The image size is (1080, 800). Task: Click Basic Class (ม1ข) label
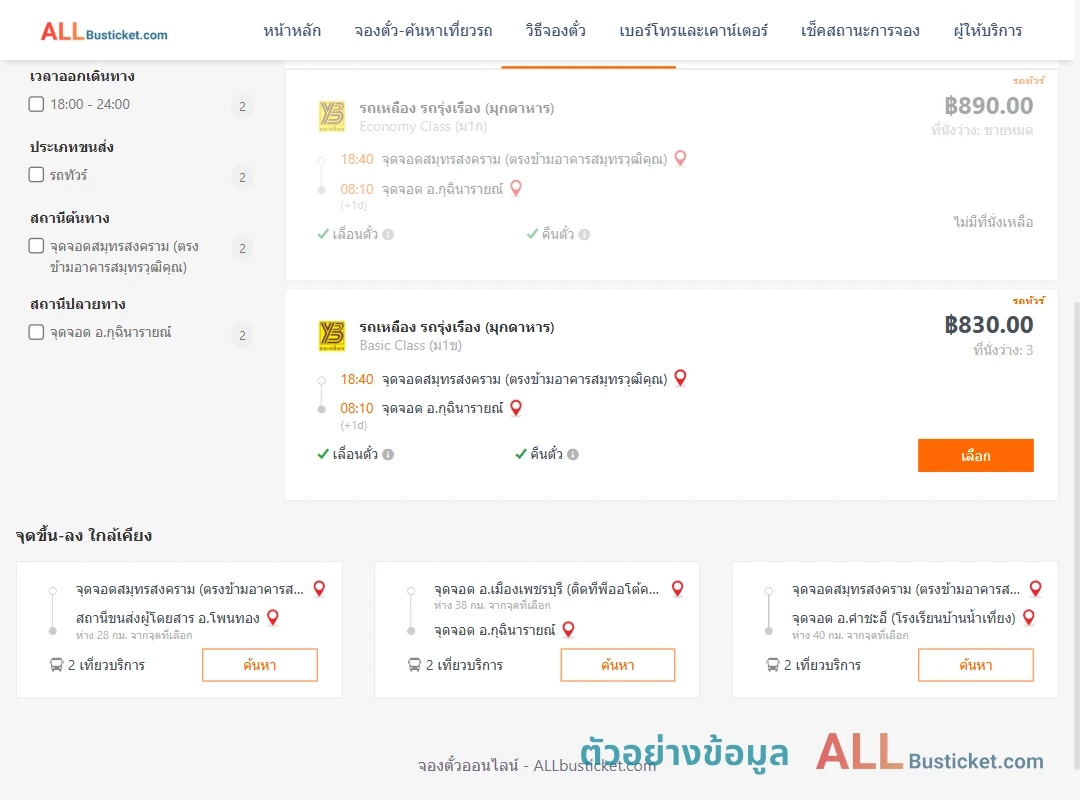pos(411,345)
